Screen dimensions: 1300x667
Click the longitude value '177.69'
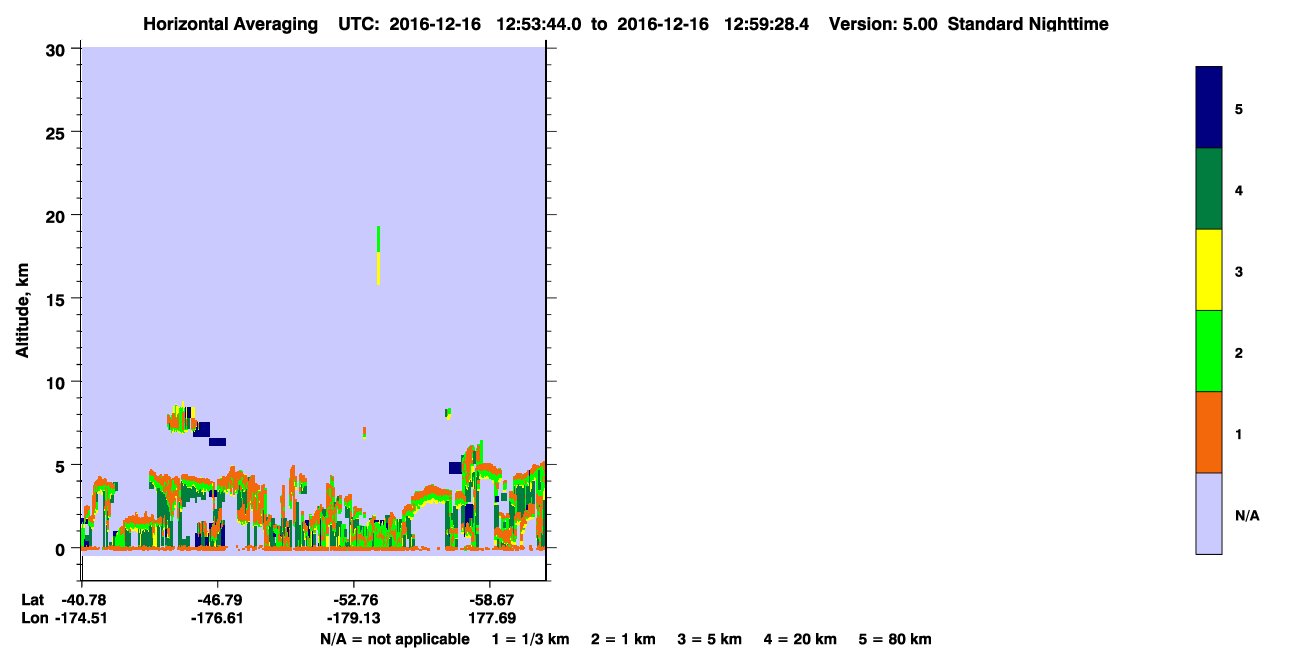(x=492, y=618)
